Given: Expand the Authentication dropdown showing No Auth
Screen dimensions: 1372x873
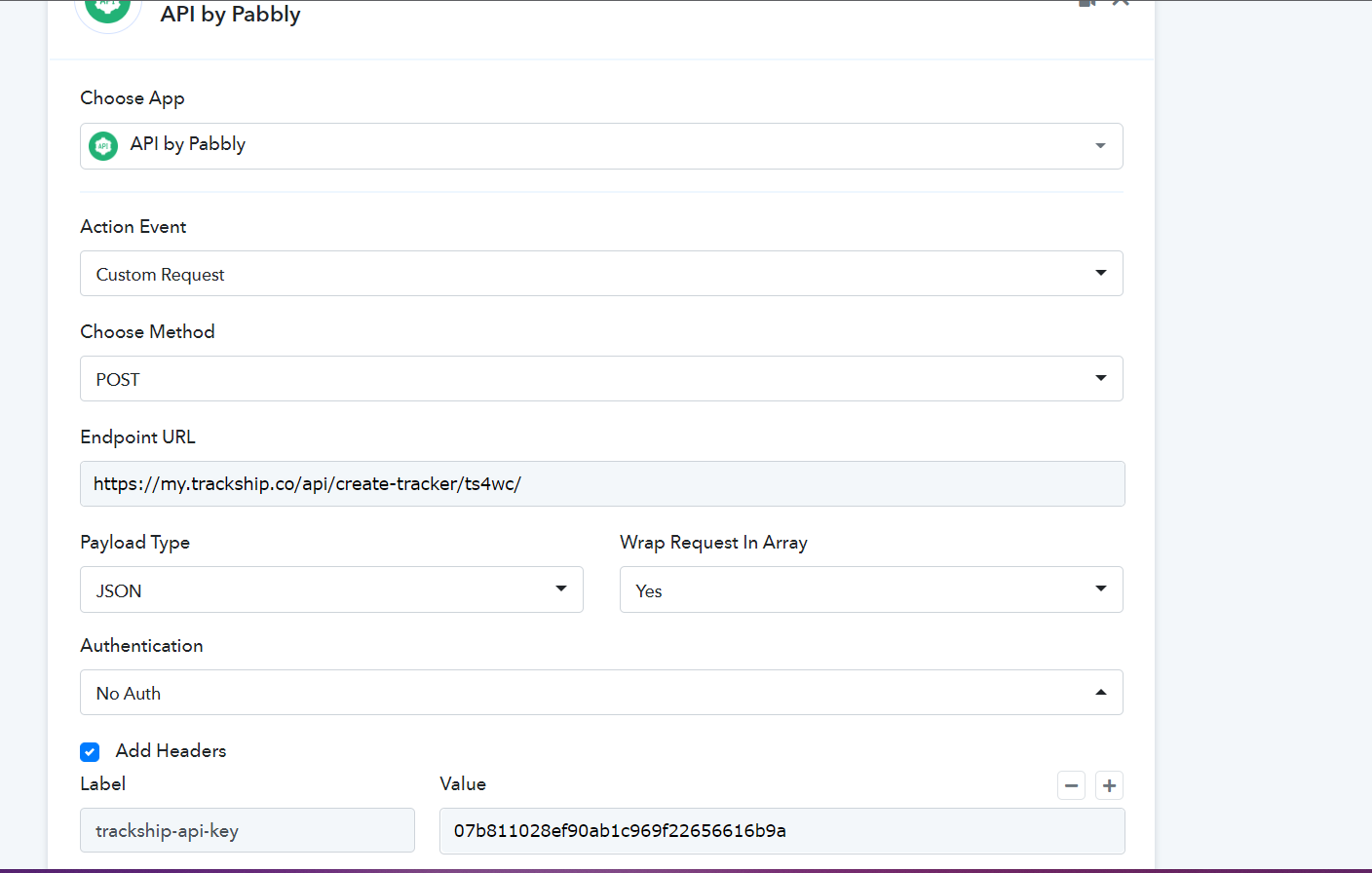Looking at the screenshot, I should click(601, 693).
